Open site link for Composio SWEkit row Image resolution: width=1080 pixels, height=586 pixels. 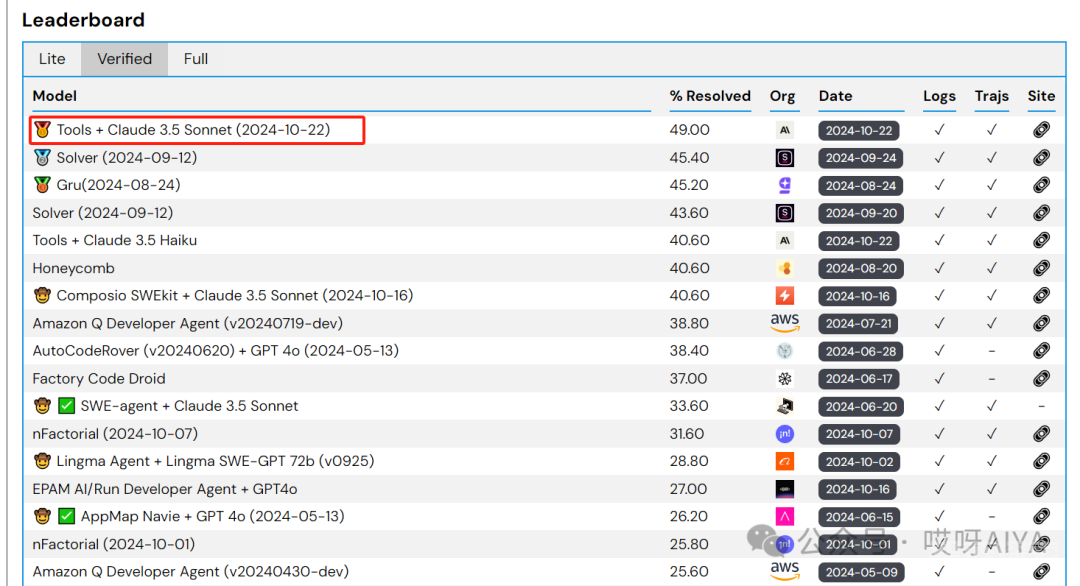tap(1041, 295)
